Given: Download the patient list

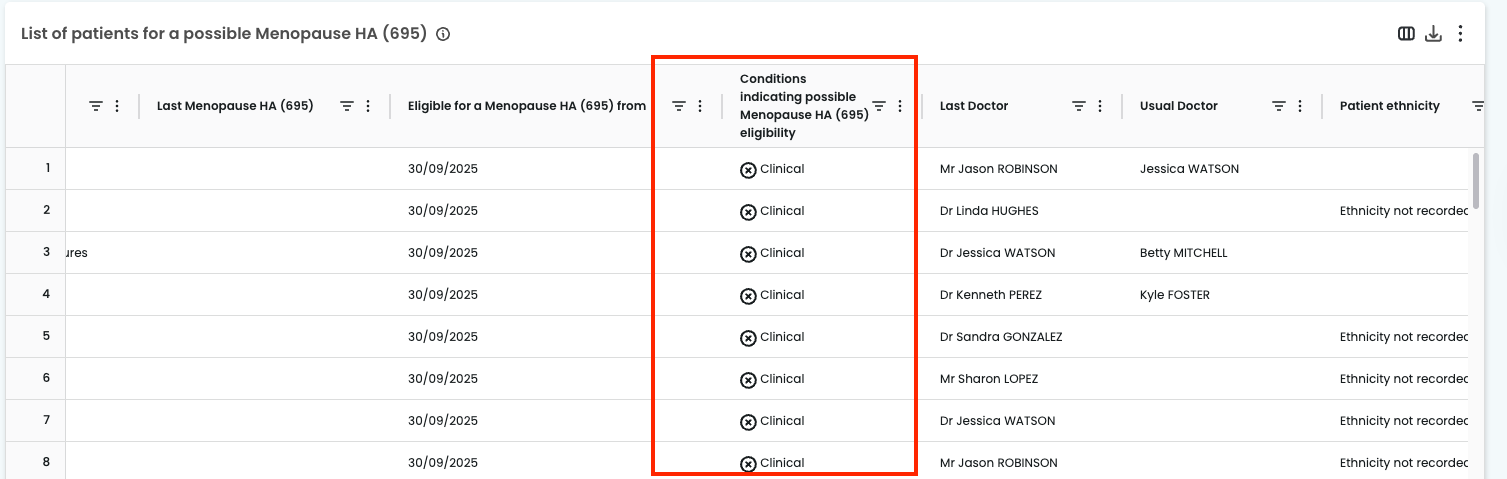Looking at the screenshot, I should tap(1433, 34).
